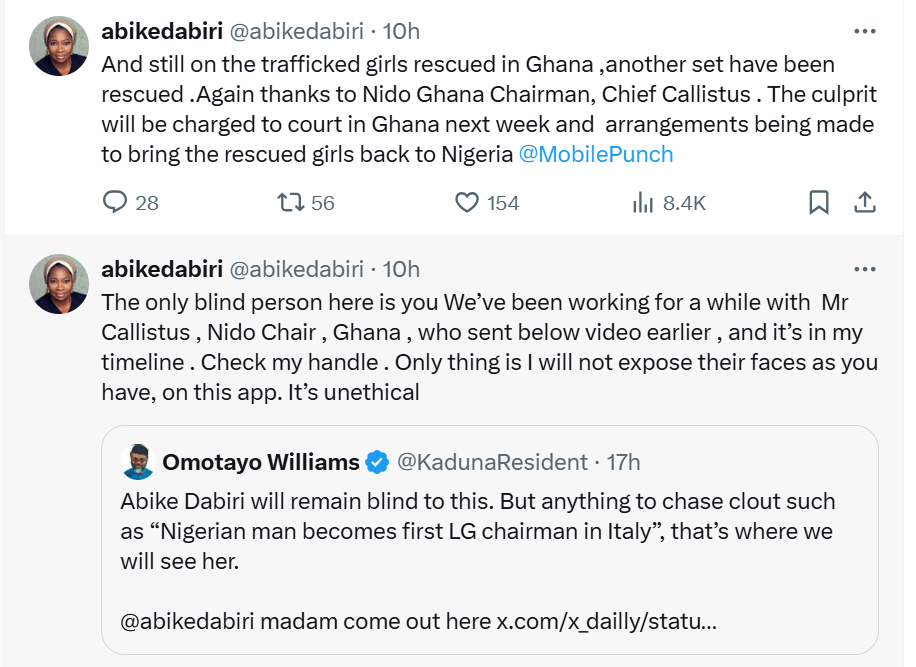
Task: Reply to the trafficked girls tweet
Action: (117, 203)
